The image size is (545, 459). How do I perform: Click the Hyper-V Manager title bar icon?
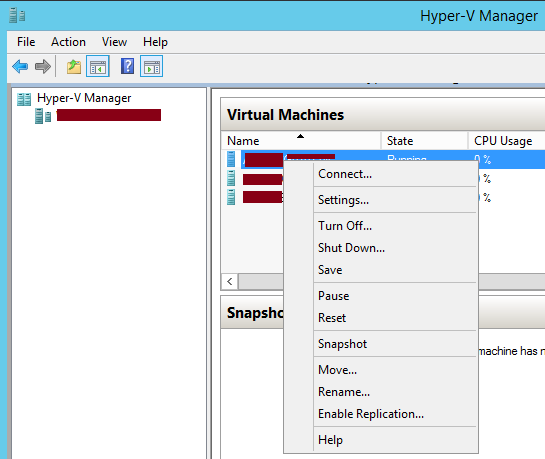coord(17,16)
